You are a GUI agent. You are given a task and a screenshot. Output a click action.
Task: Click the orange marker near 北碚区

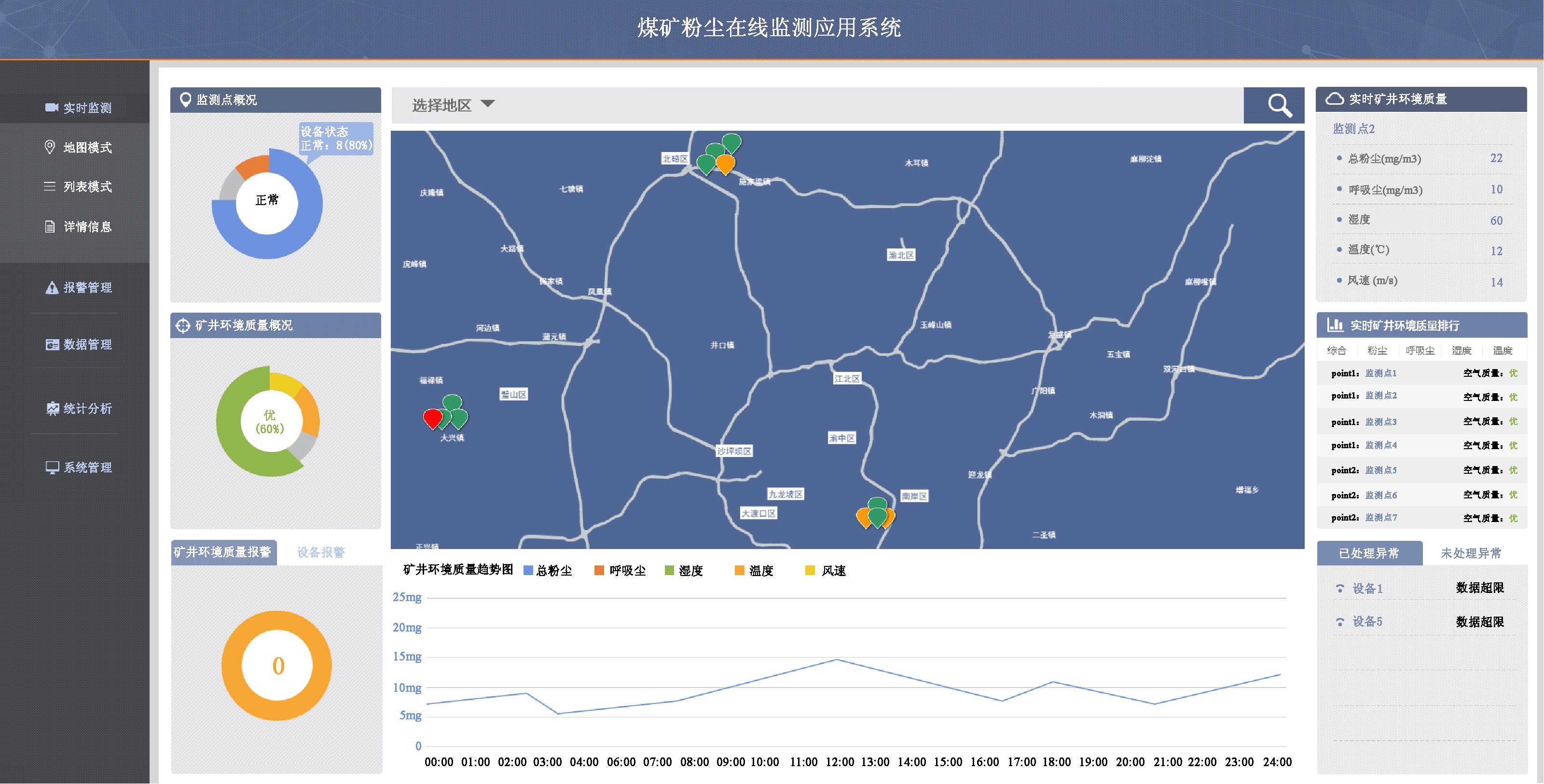pos(725,163)
